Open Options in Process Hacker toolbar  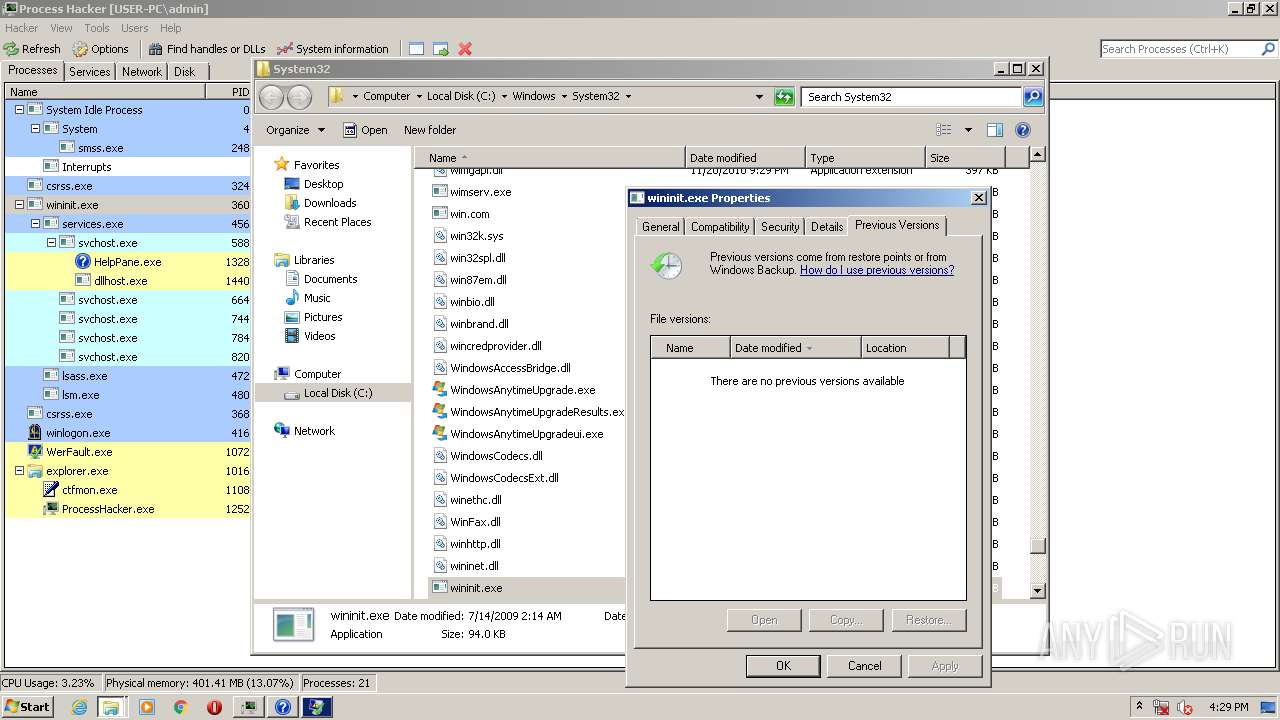tap(101, 49)
